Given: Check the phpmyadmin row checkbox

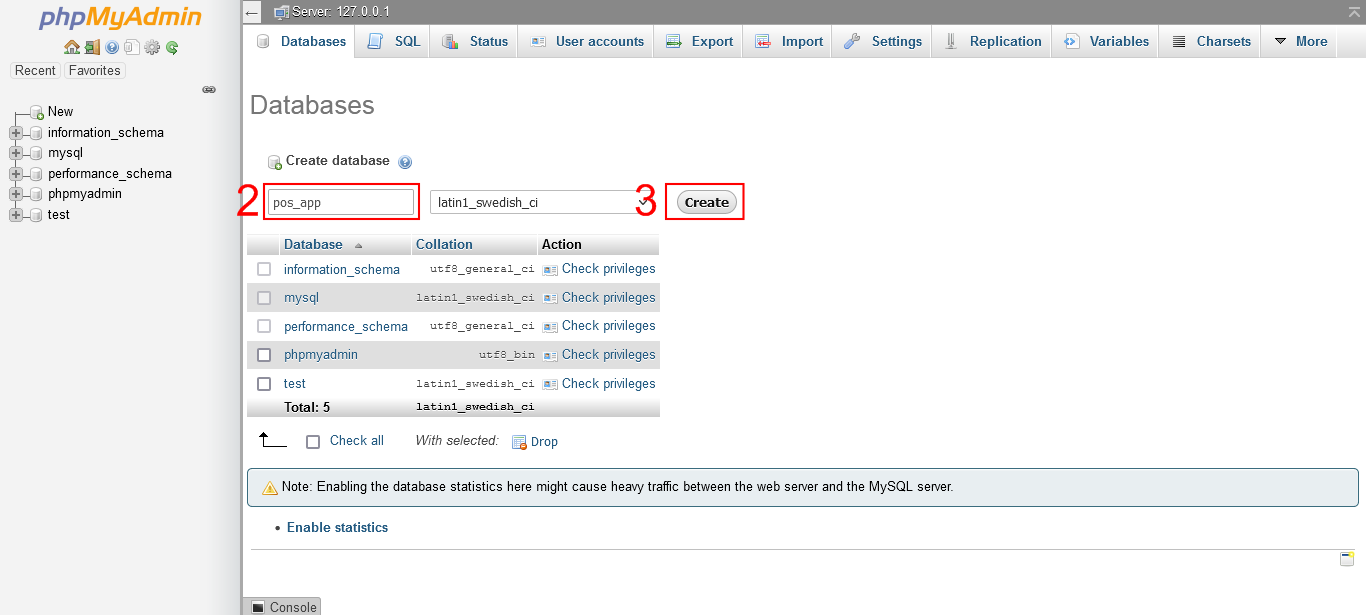Looking at the screenshot, I should tap(264, 354).
